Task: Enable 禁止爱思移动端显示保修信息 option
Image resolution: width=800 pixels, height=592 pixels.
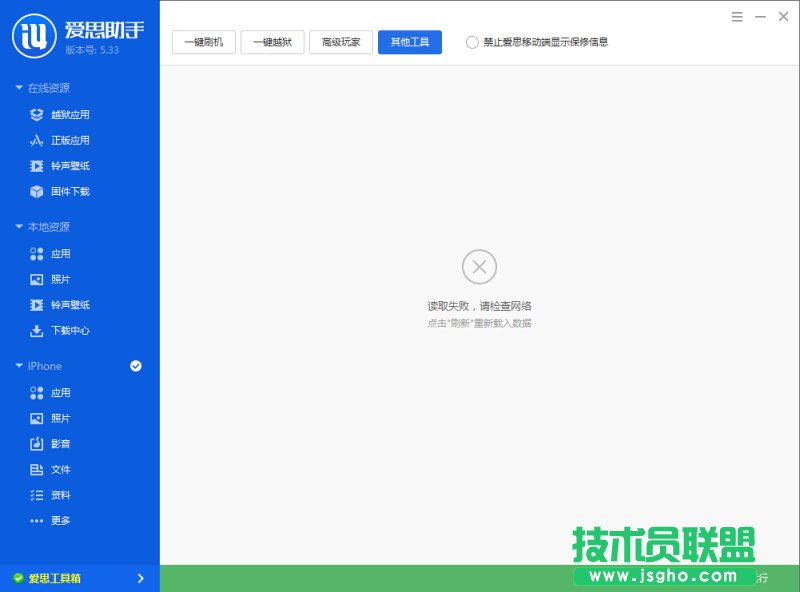Action: click(x=471, y=42)
